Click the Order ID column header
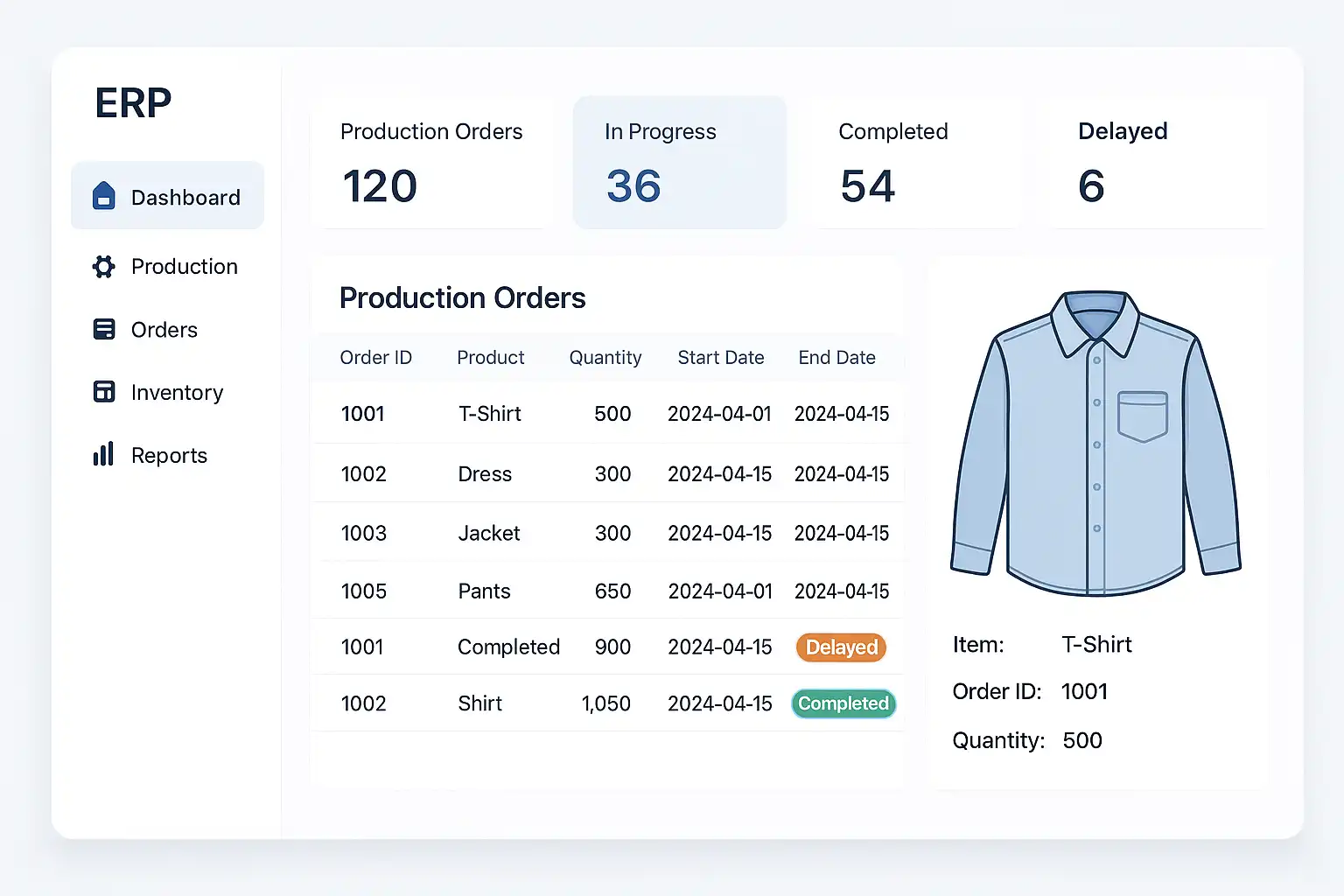Image resolution: width=1344 pixels, height=896 pixels. [x=375, y=358]
